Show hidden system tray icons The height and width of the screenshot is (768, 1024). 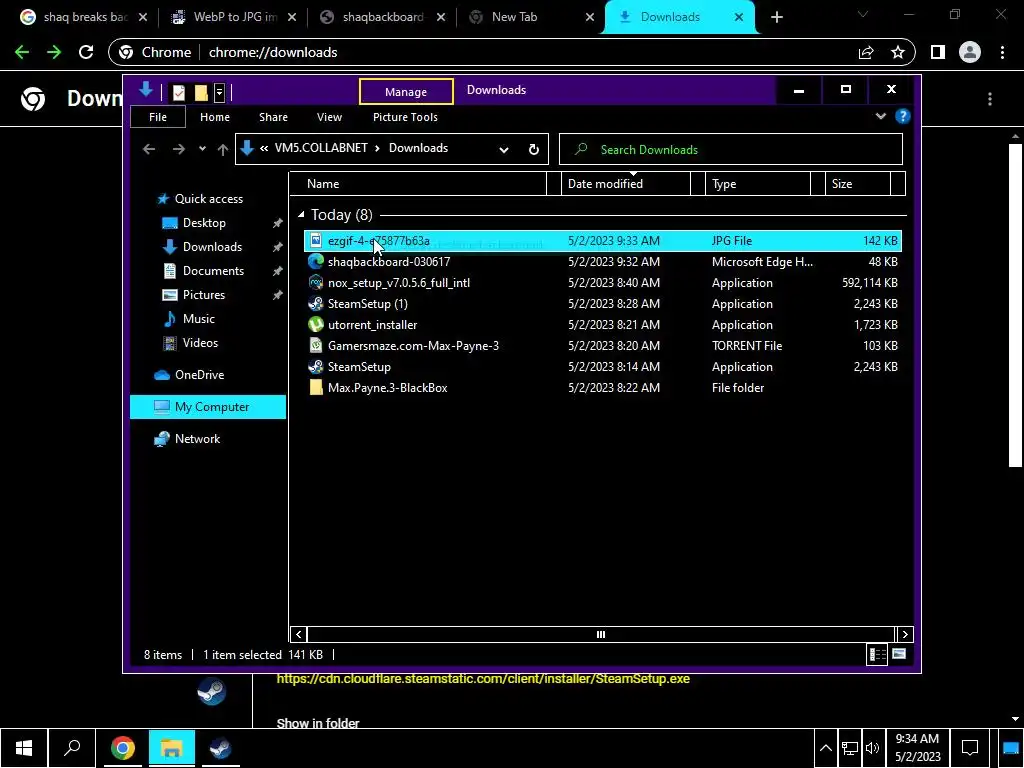tap(825, 748)
